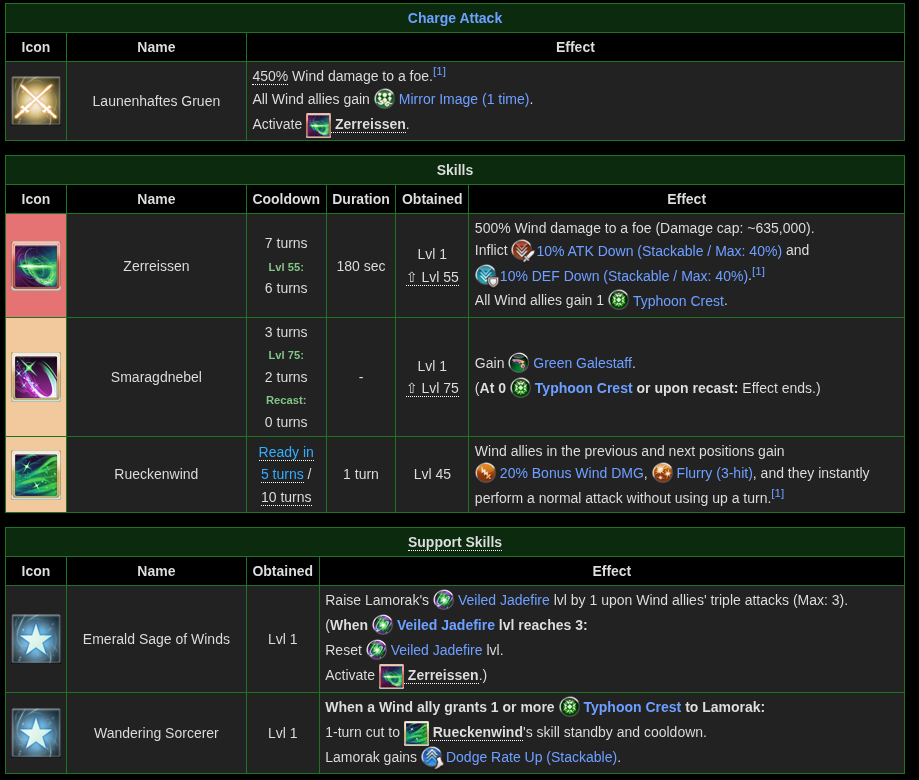The width and height of the screenshot is (919, 780).
Task: Click the ATK Down debuff icon
Action: click(x=522, y=251)
